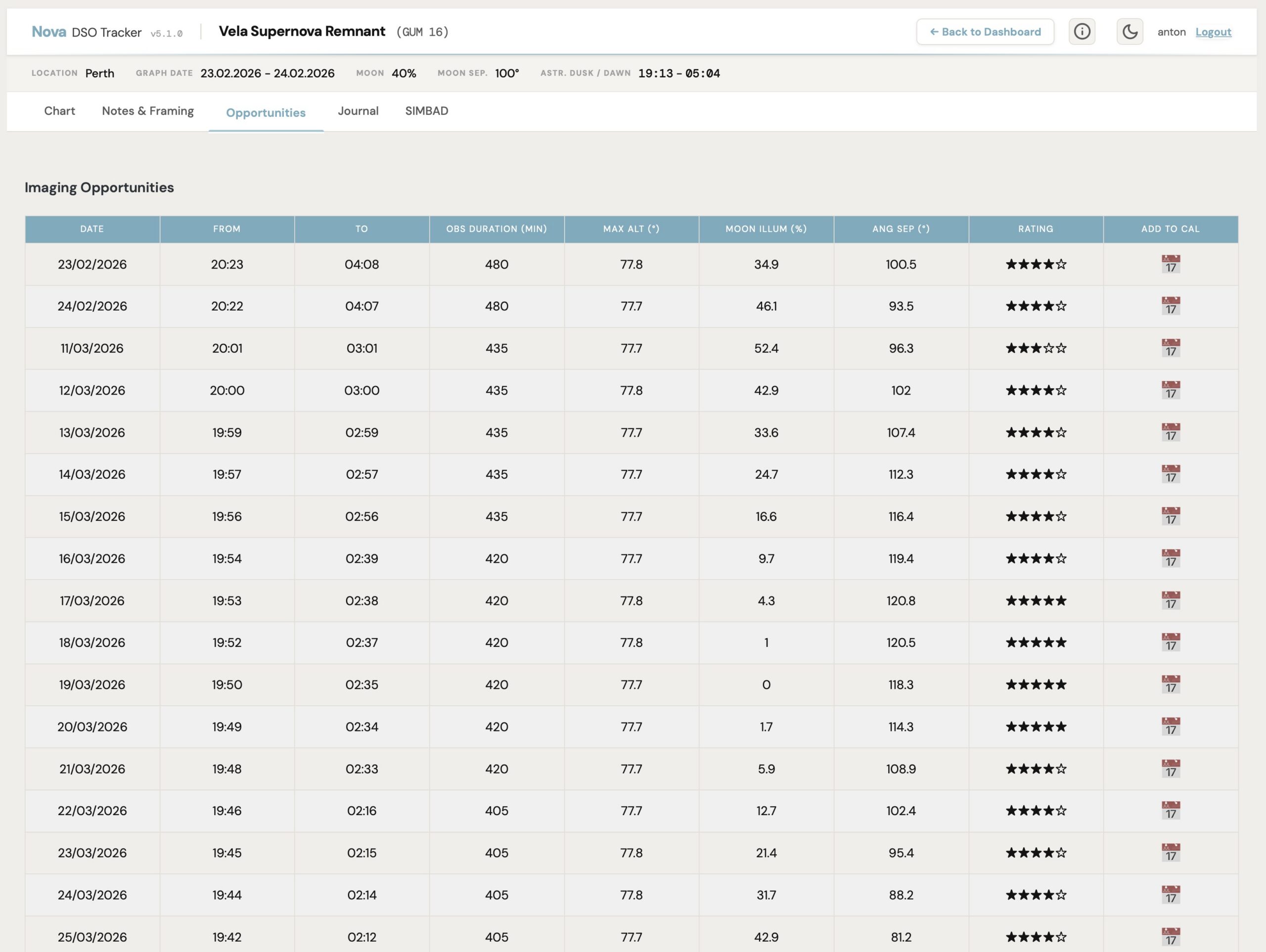Viewport: 1266px width, 952px height.
Task: Click the five-star rating on 18/03/2026
Action: tap(1036, 642)
